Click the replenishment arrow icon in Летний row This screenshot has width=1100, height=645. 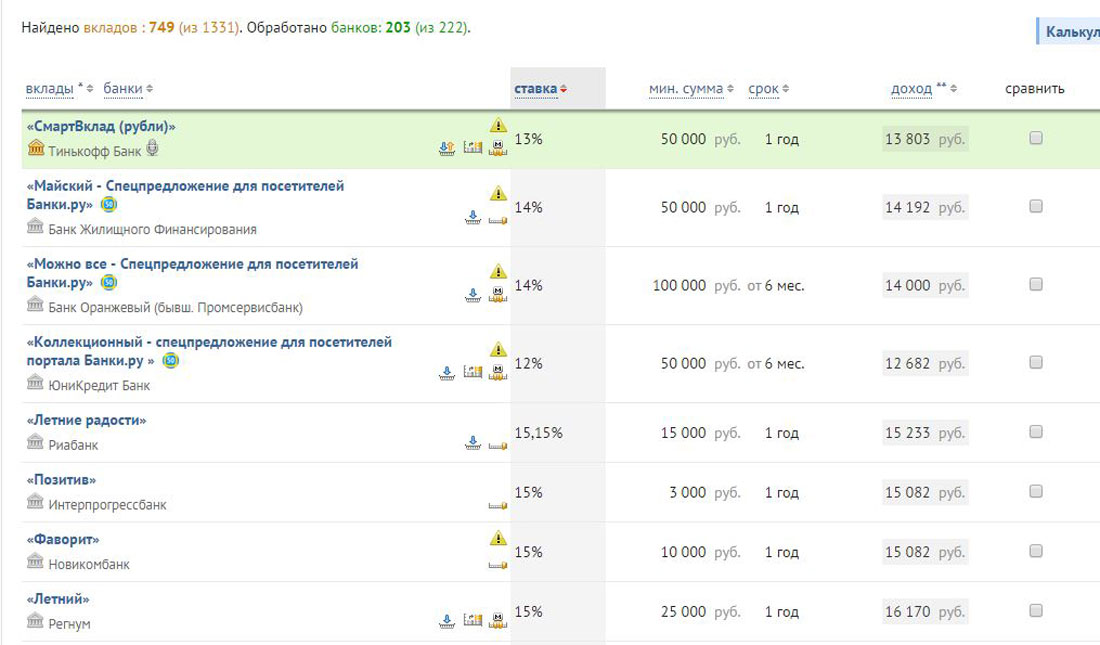pos(447,620)
